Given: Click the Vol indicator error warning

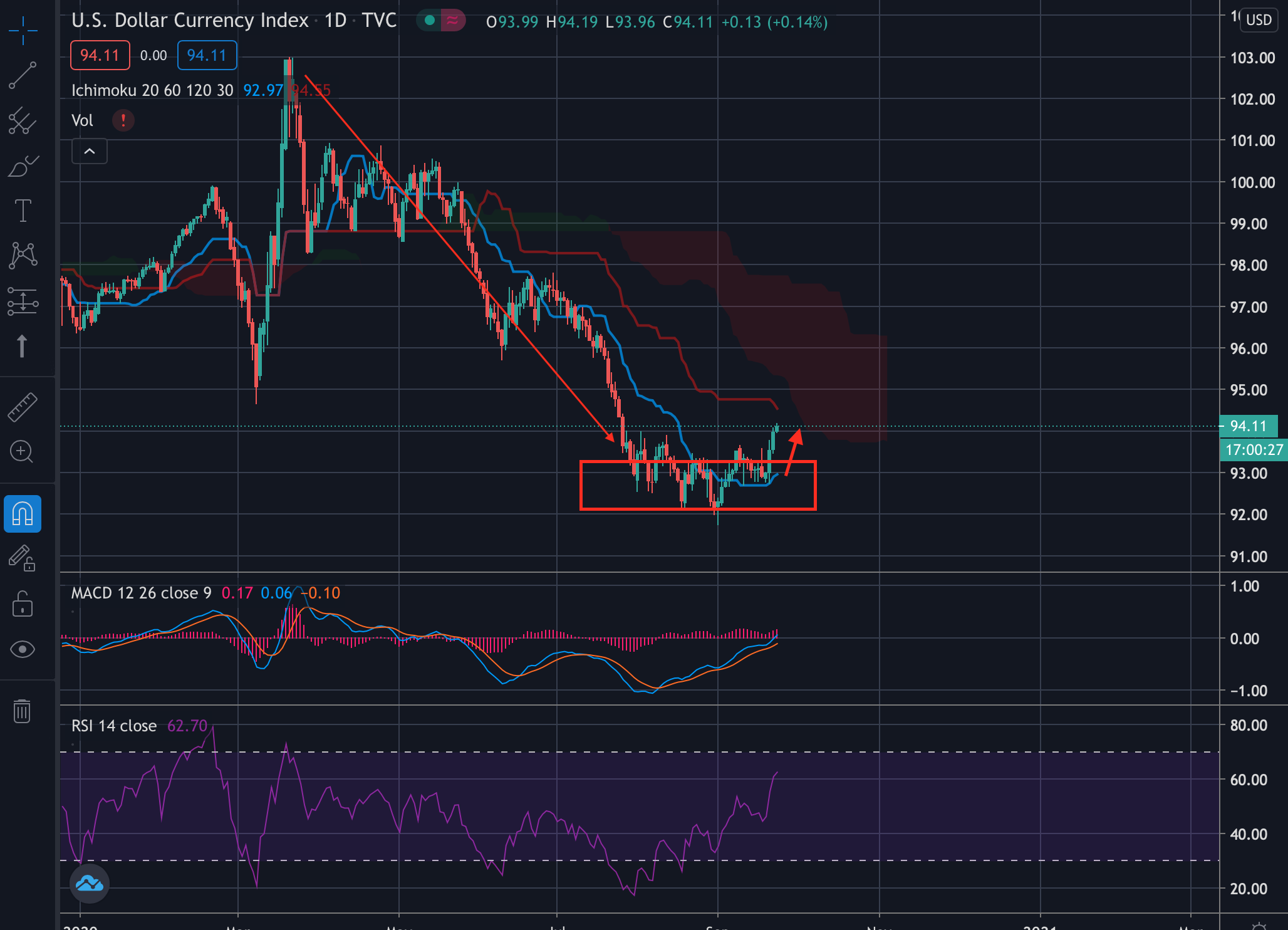Looking at the screenshot, I should click(123, 120).
